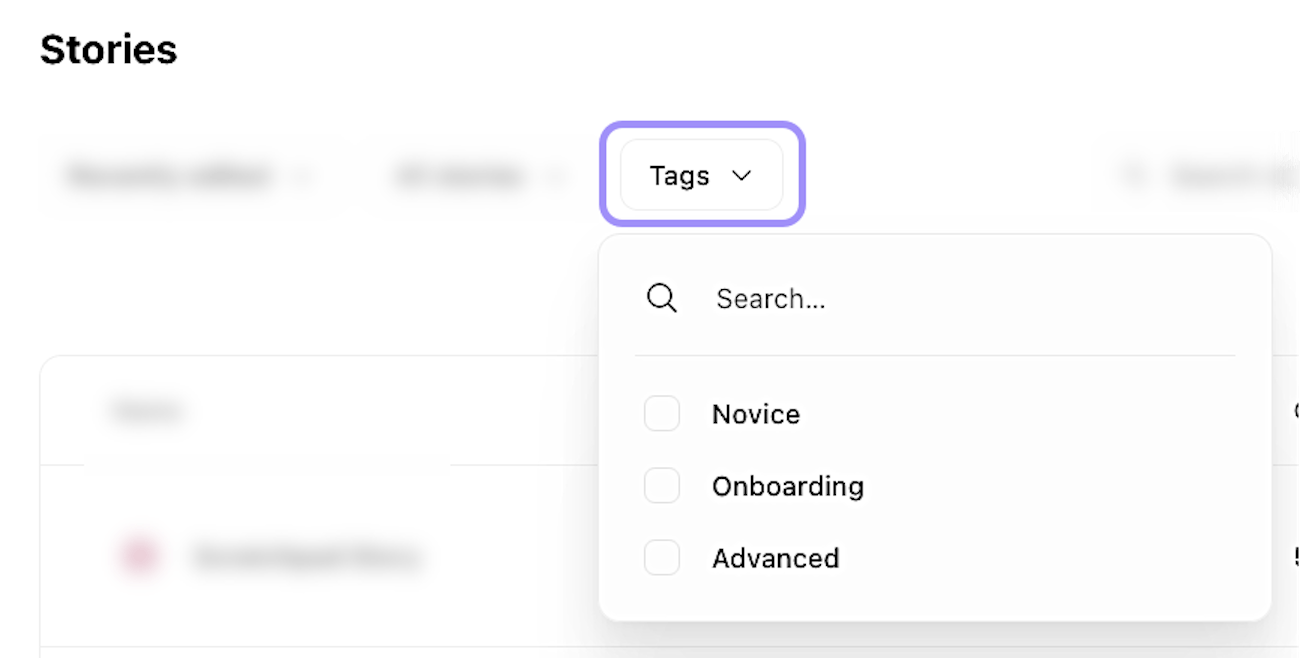
Task: Select the Novice label in the tag list
Action: pyautogui.click(x=756, y=414)
